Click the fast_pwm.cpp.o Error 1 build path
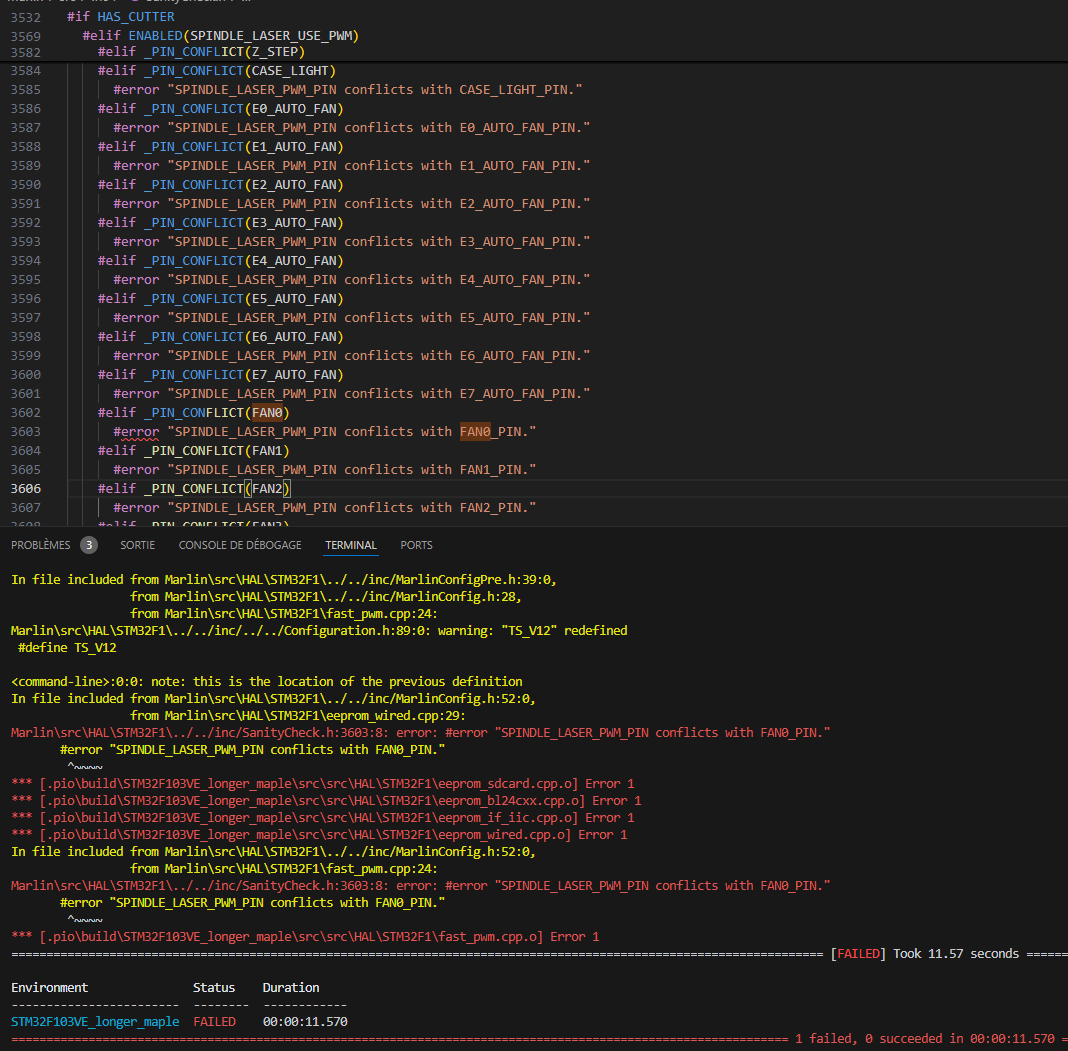 [x=292, y=937]
